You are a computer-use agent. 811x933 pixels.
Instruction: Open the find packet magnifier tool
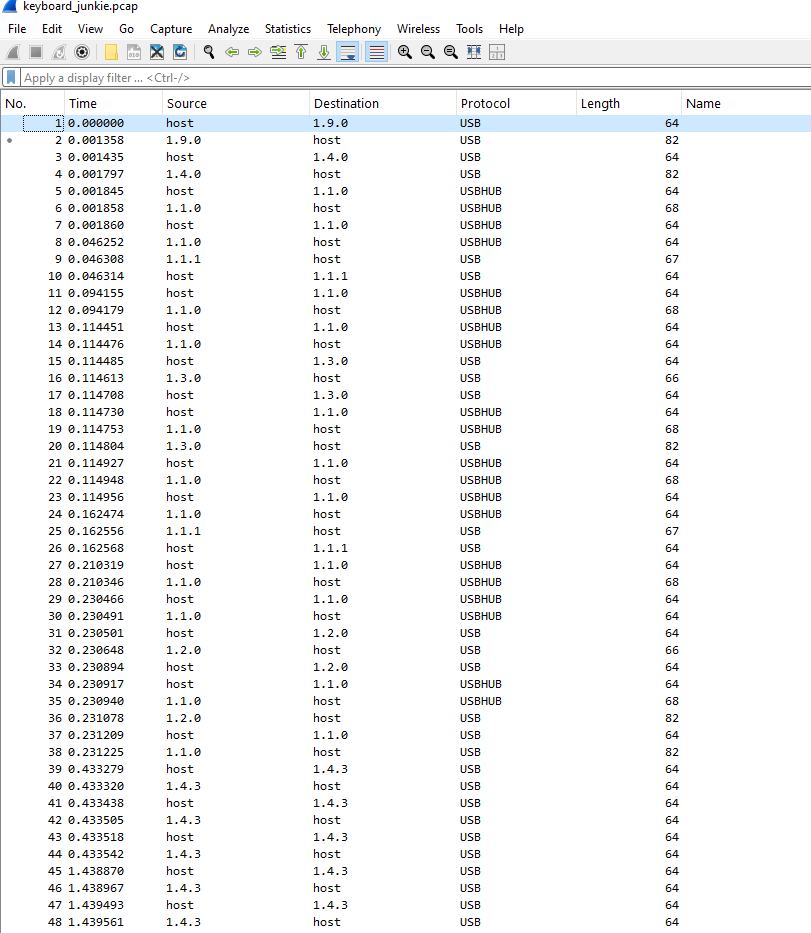(209, 52)
